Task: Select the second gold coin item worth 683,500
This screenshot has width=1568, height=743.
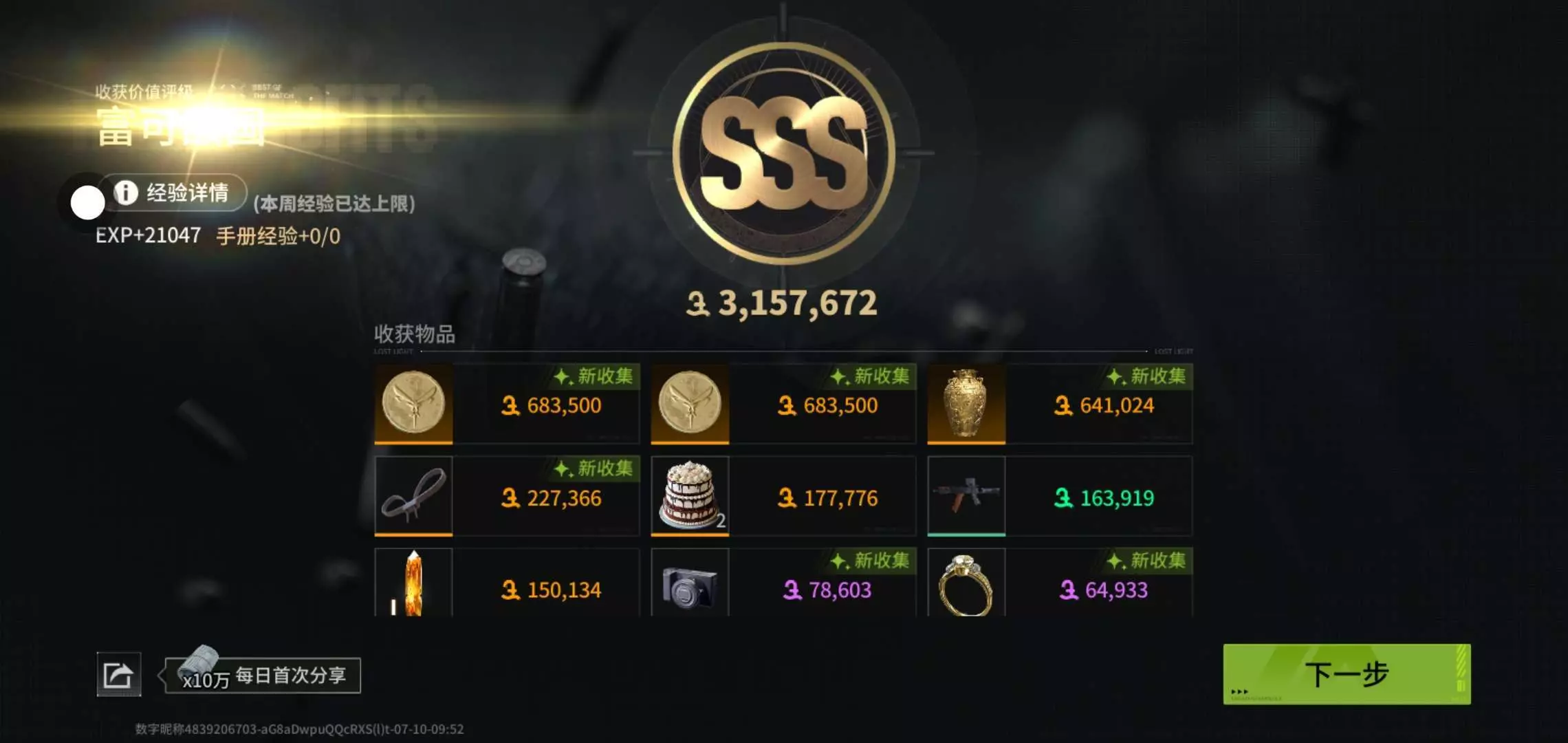Action: tap(690, 404)
